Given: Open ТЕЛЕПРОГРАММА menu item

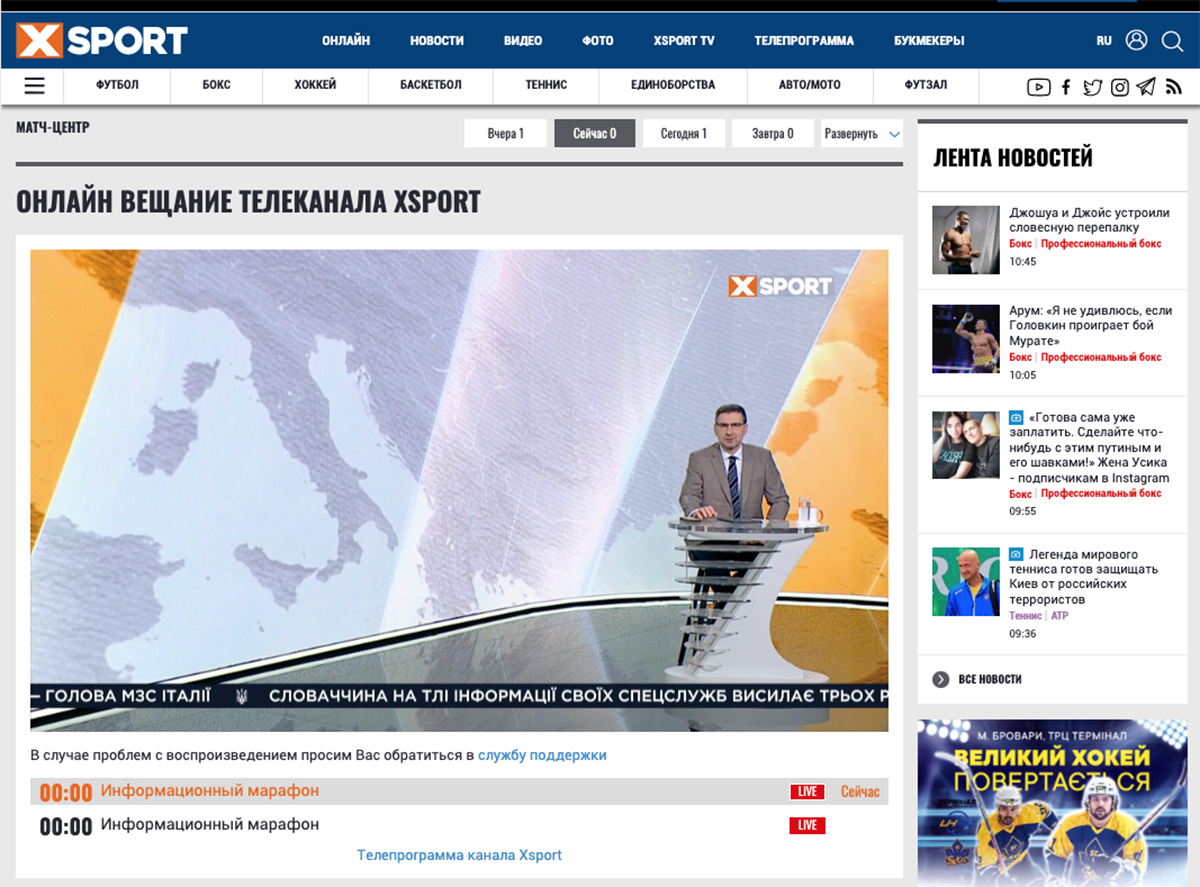Looking at the screenshot, I should point(804,41).
